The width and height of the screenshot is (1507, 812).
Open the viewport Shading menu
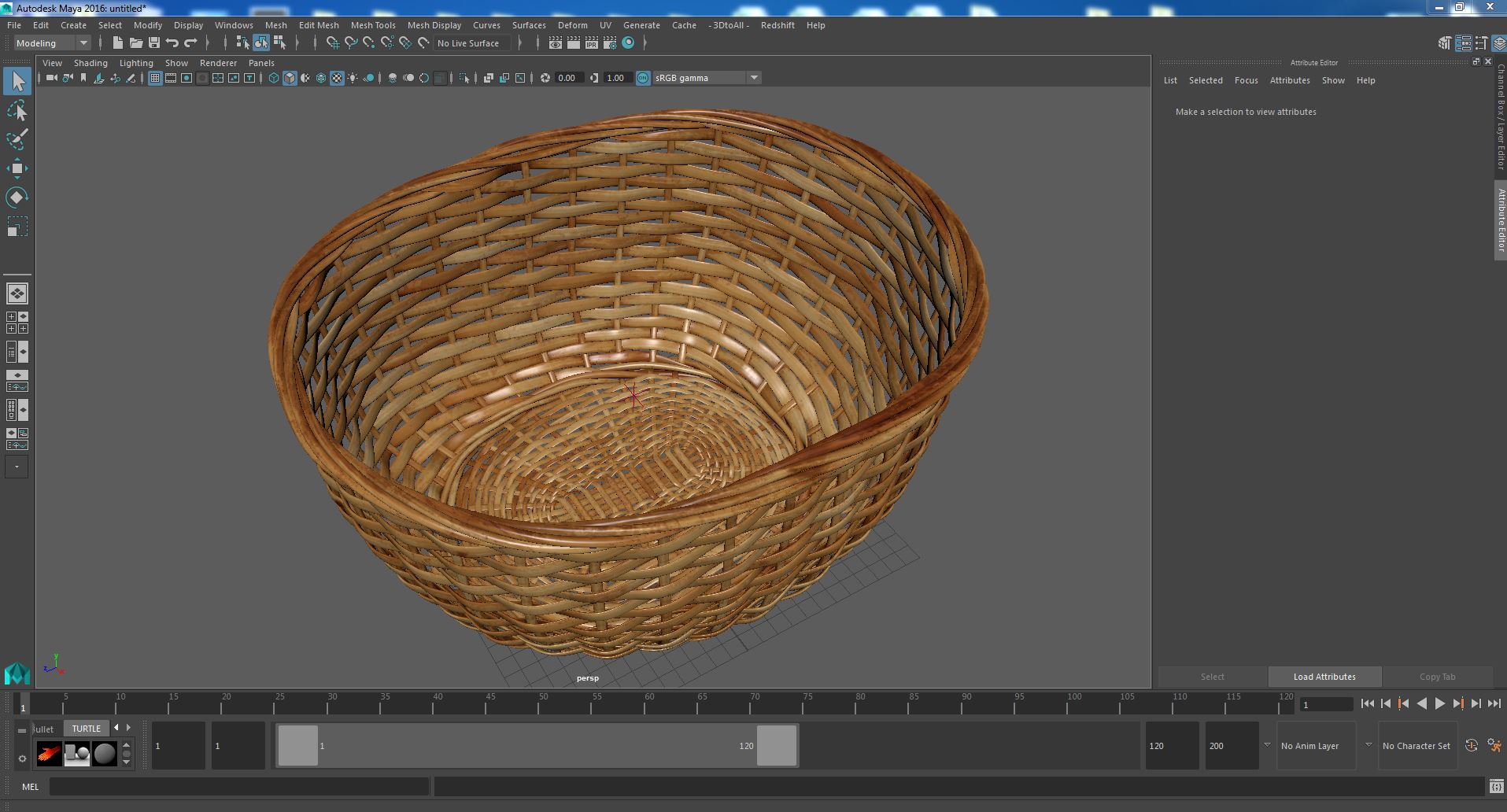(x=90, y=63)
